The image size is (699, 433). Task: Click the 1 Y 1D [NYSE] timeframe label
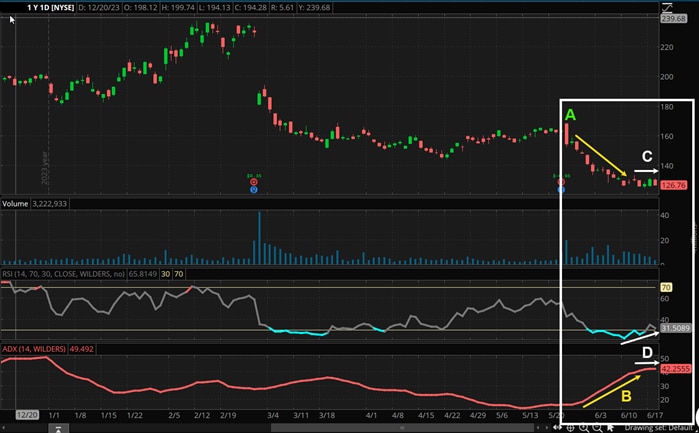(50, 8)
